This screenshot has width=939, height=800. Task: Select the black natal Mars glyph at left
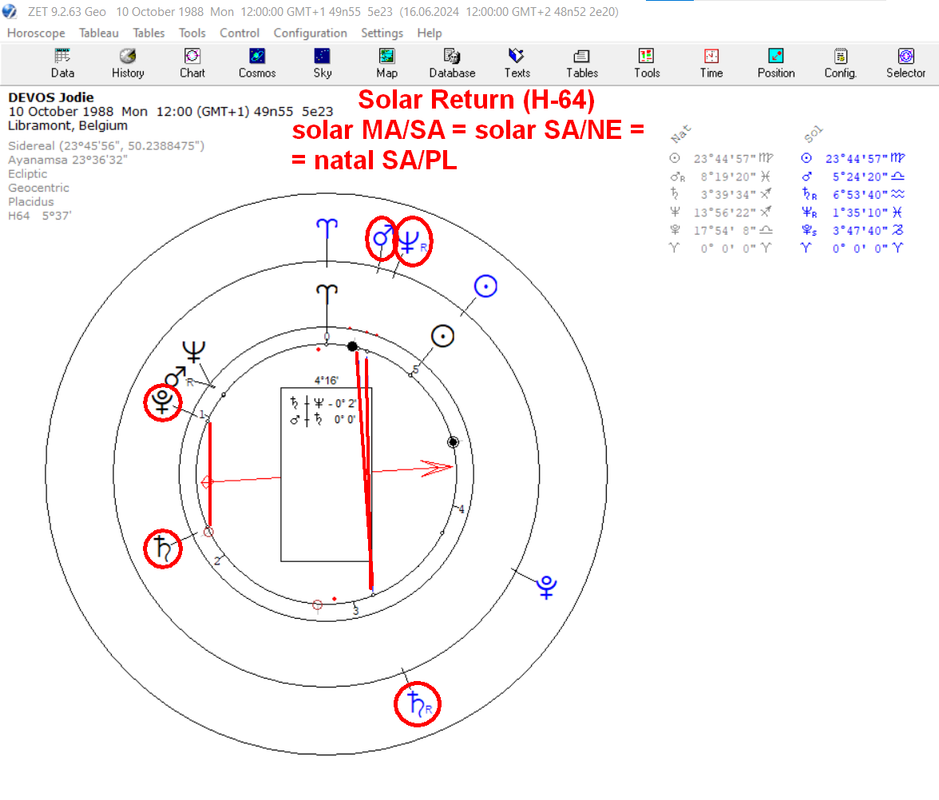[x=175, y=377]
